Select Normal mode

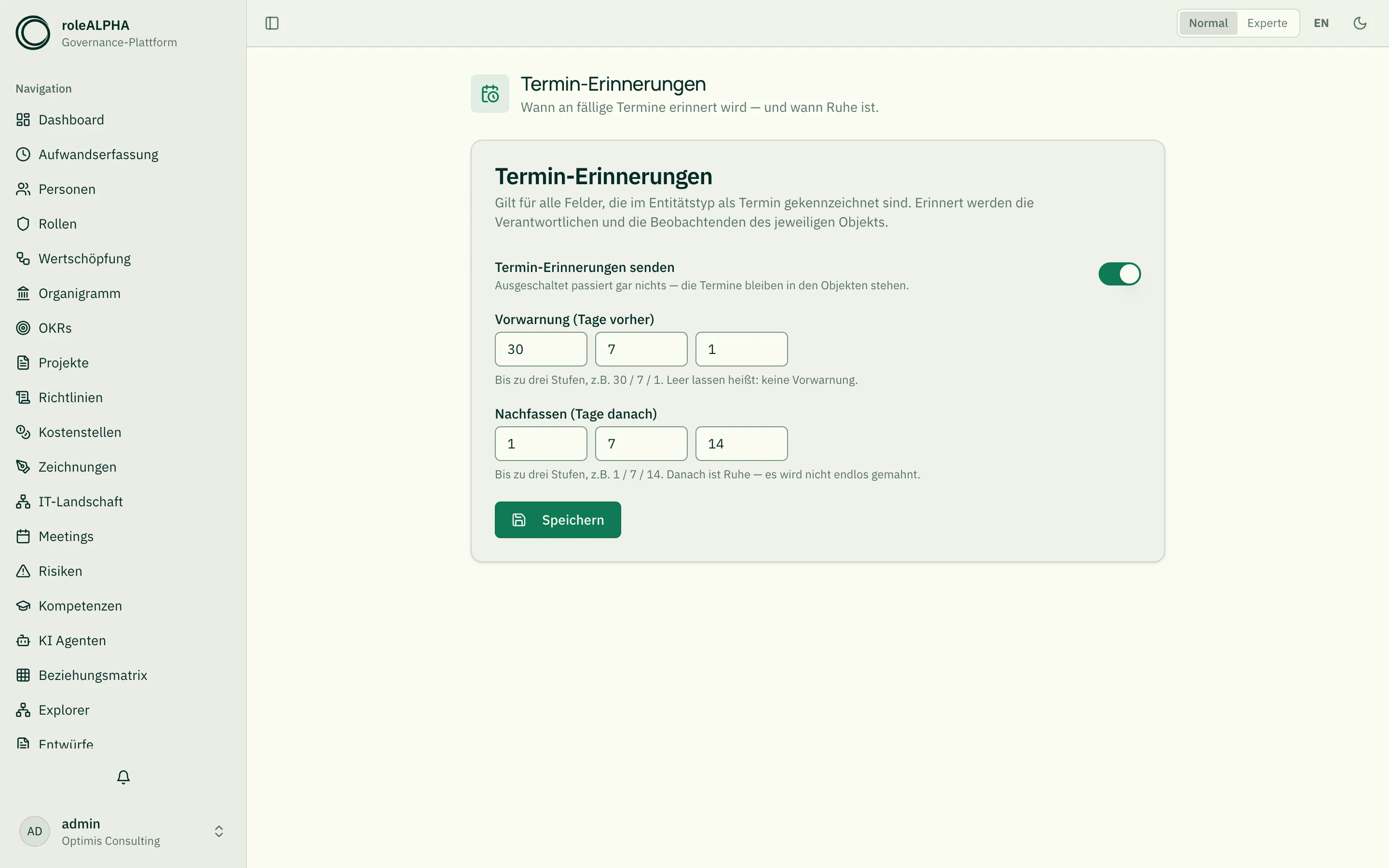click(x=1208, y=23)
